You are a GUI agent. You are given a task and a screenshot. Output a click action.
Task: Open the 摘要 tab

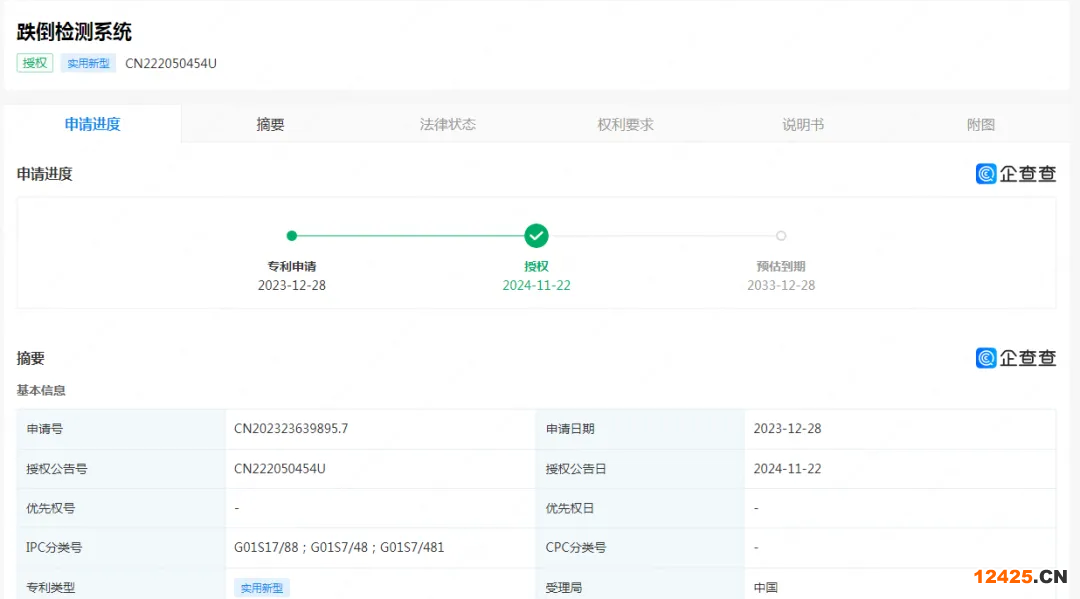coord(270,125)
